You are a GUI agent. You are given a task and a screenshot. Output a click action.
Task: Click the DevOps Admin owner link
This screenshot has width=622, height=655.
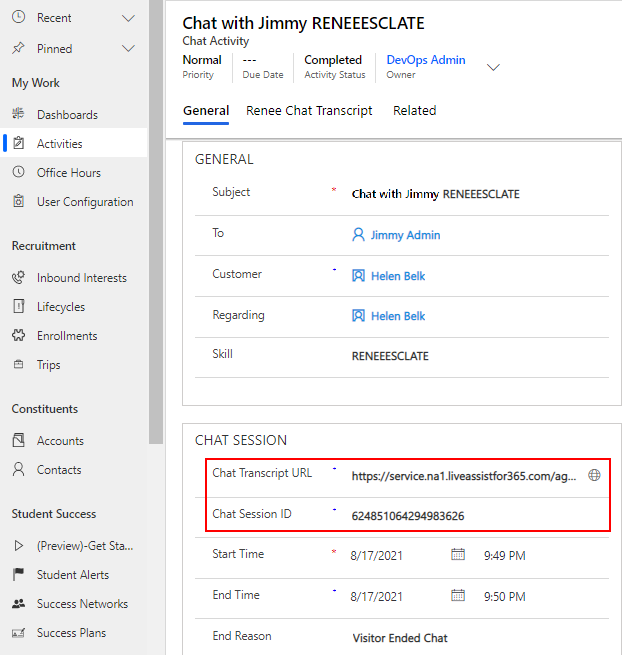click(x=426, y=60)
